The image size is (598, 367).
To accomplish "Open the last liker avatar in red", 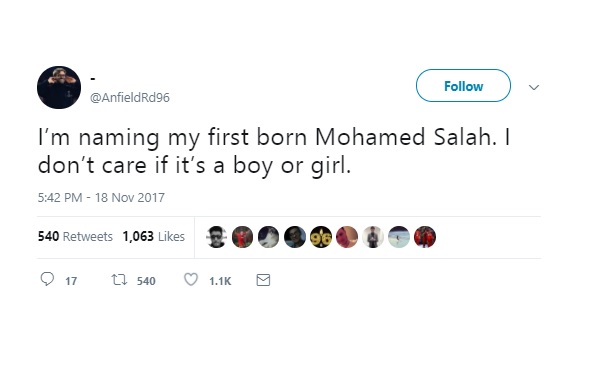I will 425,237.
